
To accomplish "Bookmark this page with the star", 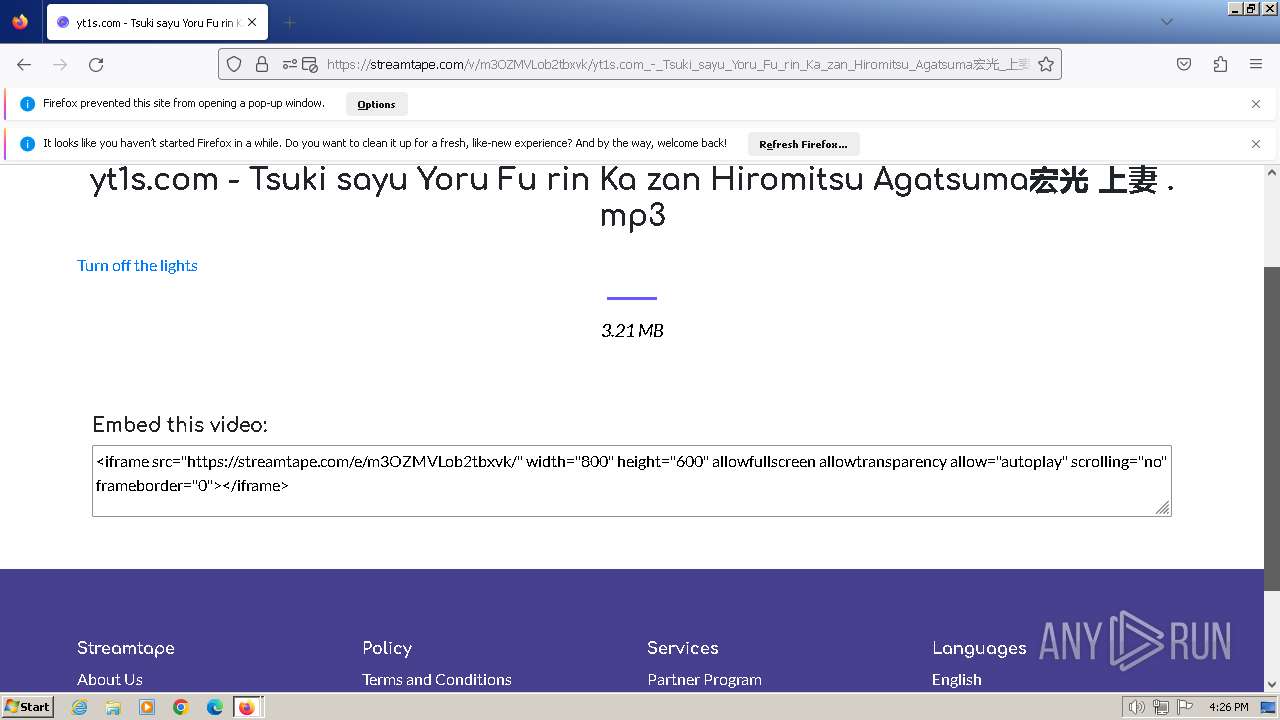I will 1046,64.
